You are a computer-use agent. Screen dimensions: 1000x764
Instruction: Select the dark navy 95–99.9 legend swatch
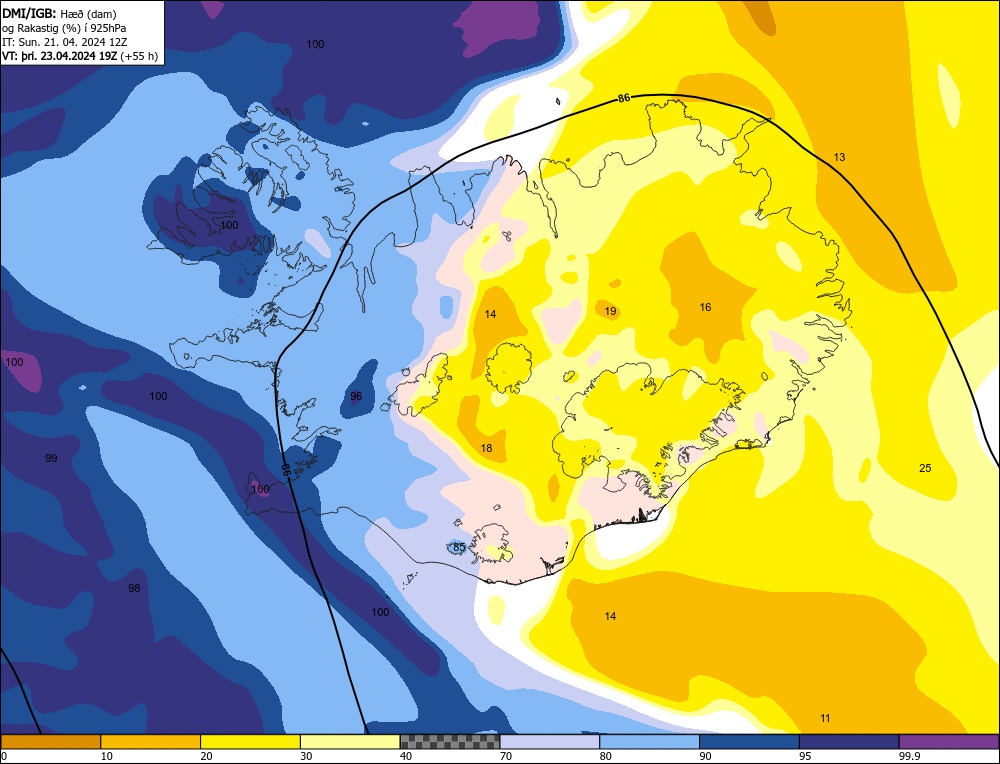coord(849,742)
